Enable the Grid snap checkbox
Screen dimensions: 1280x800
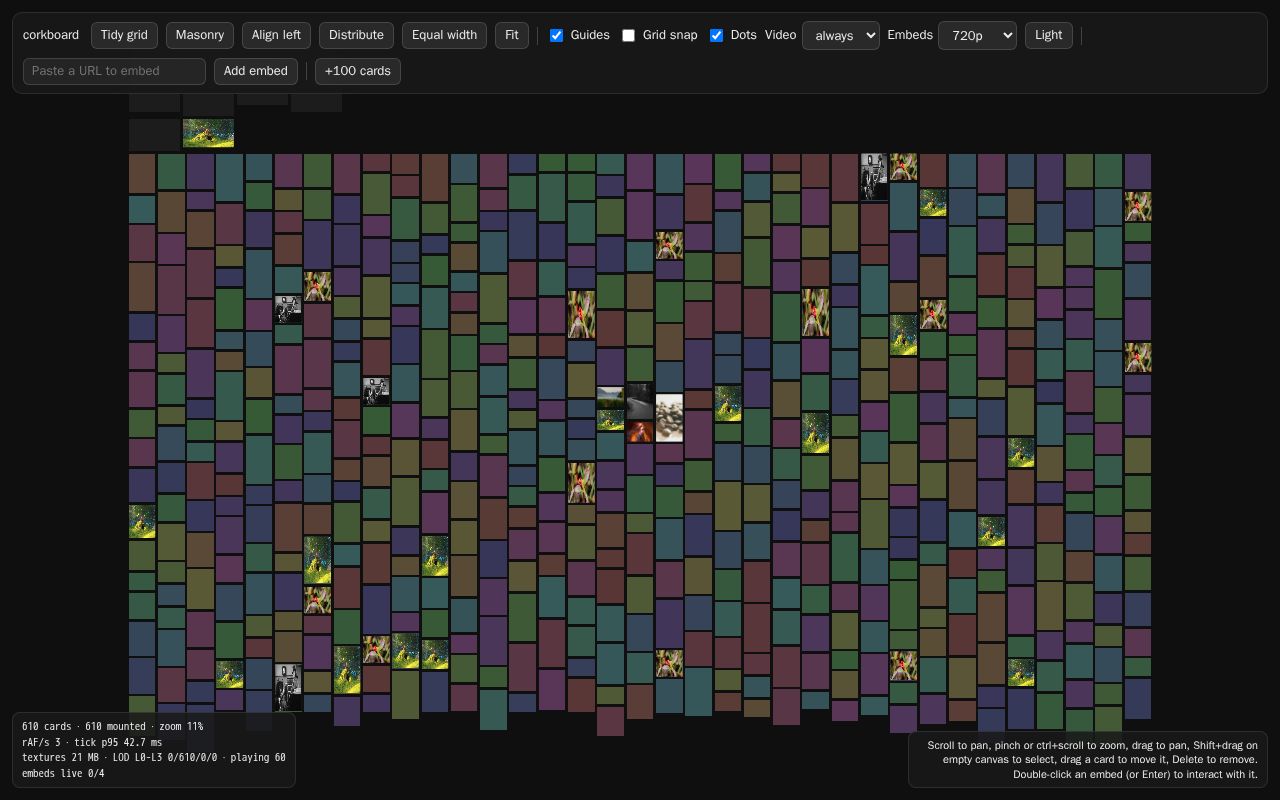click(629, 35)
